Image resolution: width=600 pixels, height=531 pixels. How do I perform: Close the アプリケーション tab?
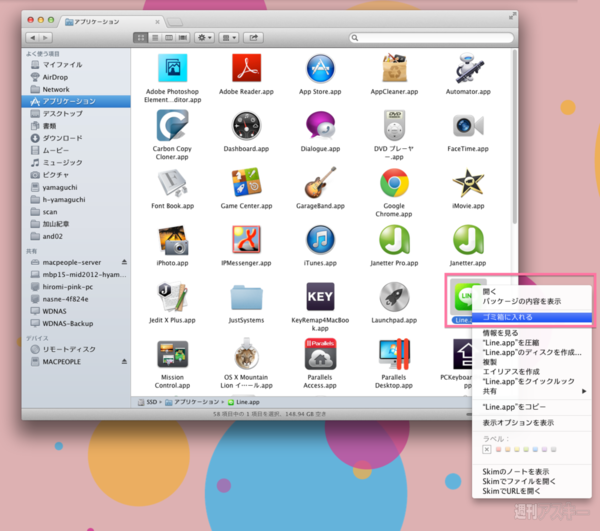click(157, 22)
